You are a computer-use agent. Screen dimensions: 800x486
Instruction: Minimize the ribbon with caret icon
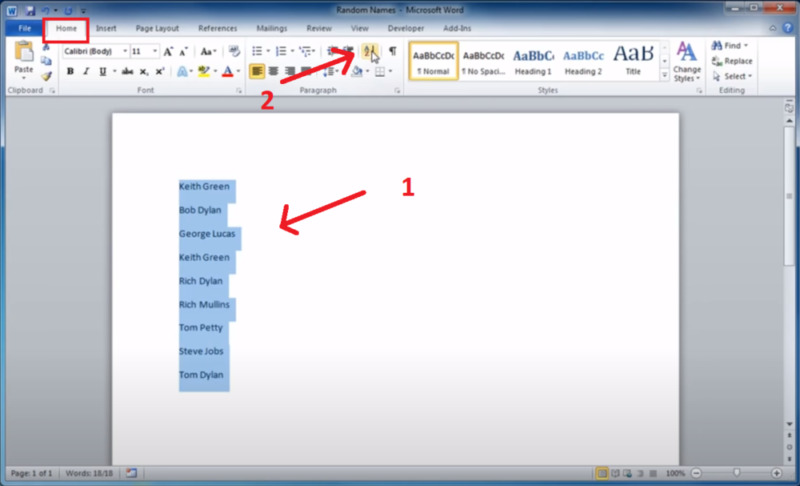coord(772,29)
